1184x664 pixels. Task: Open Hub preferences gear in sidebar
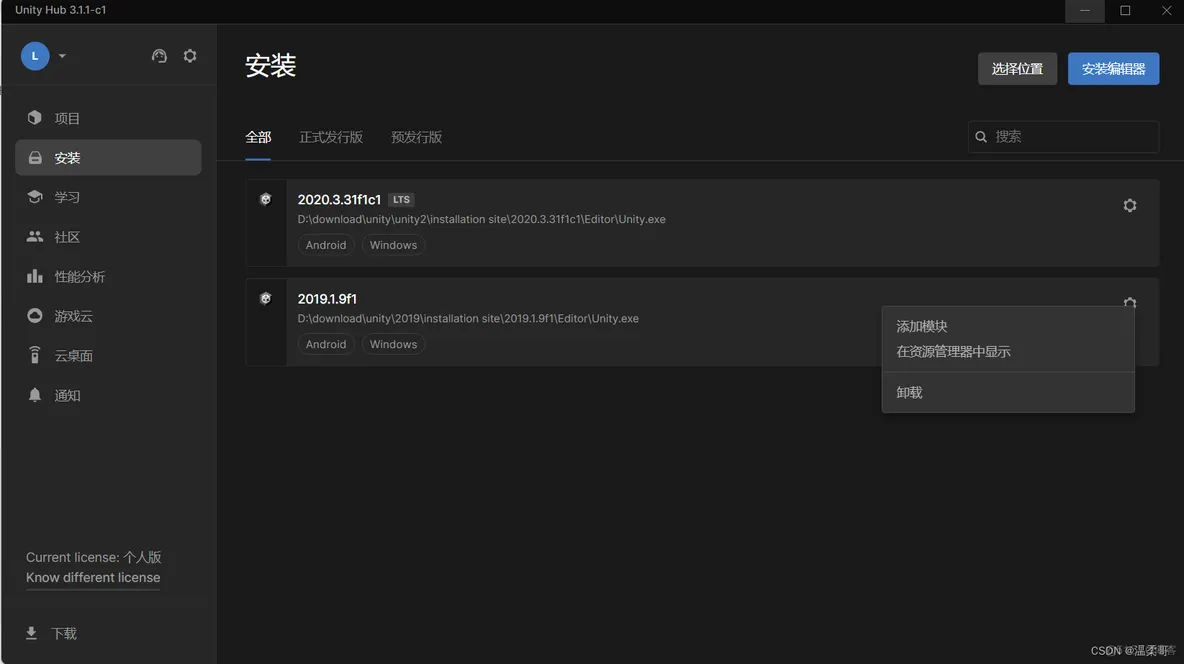click(190, 56)
